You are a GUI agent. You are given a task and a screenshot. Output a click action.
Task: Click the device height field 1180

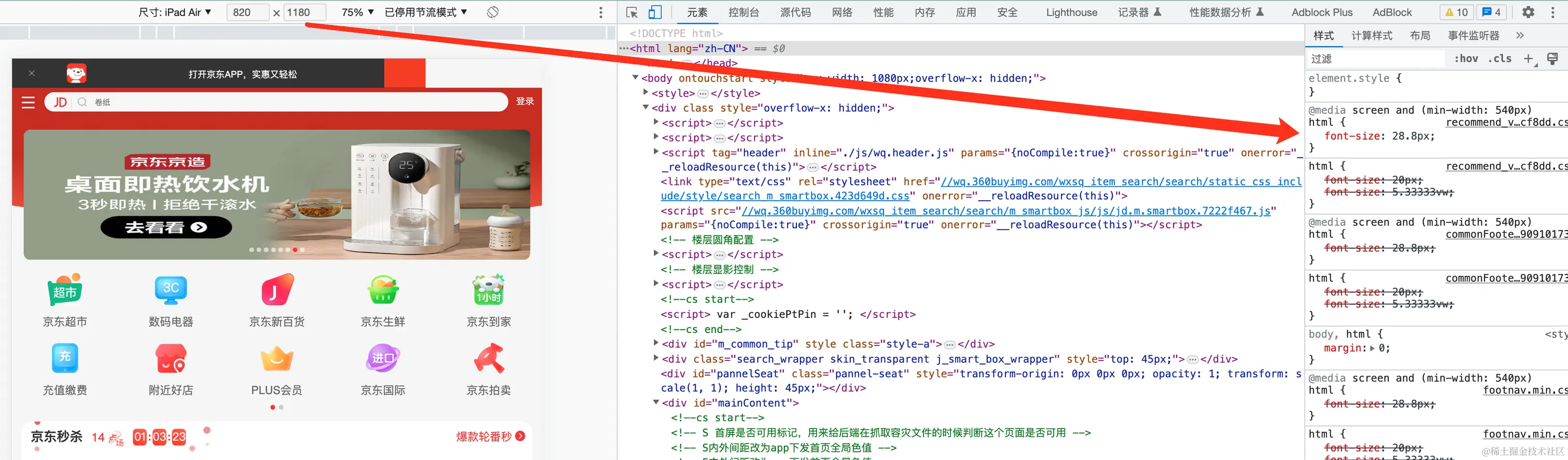(304, 12)
